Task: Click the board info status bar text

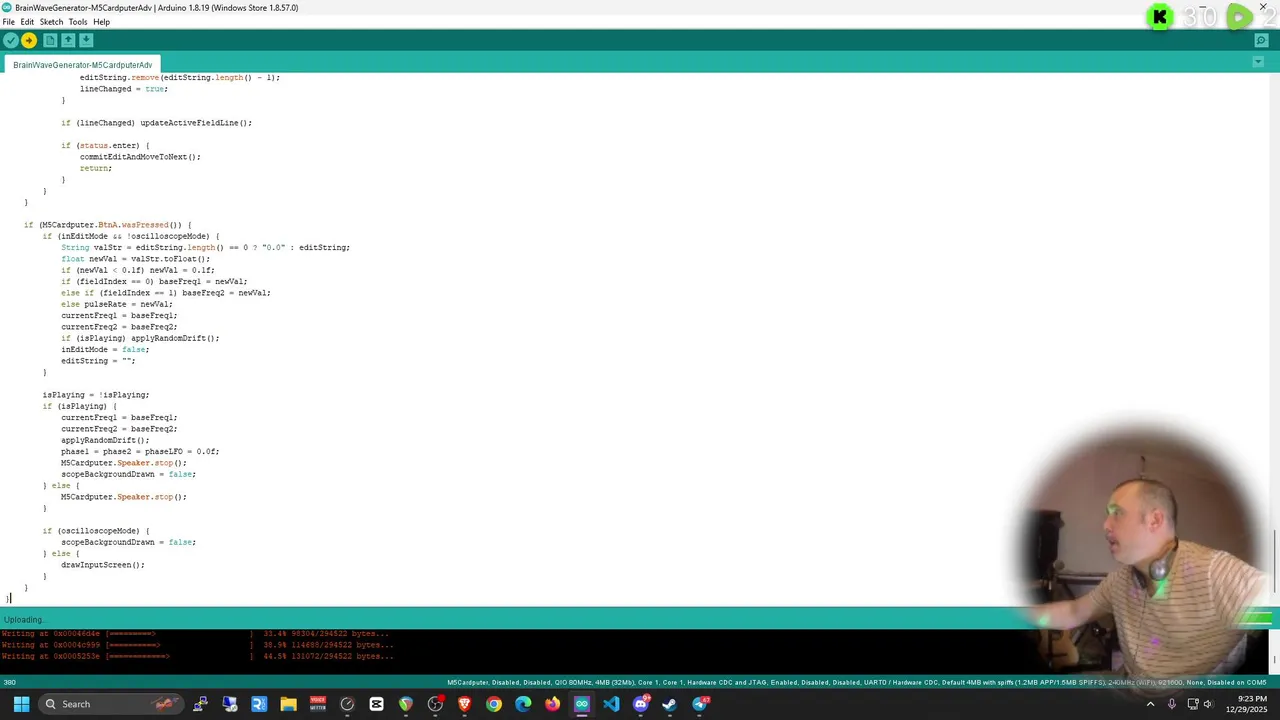Action: 857,683
